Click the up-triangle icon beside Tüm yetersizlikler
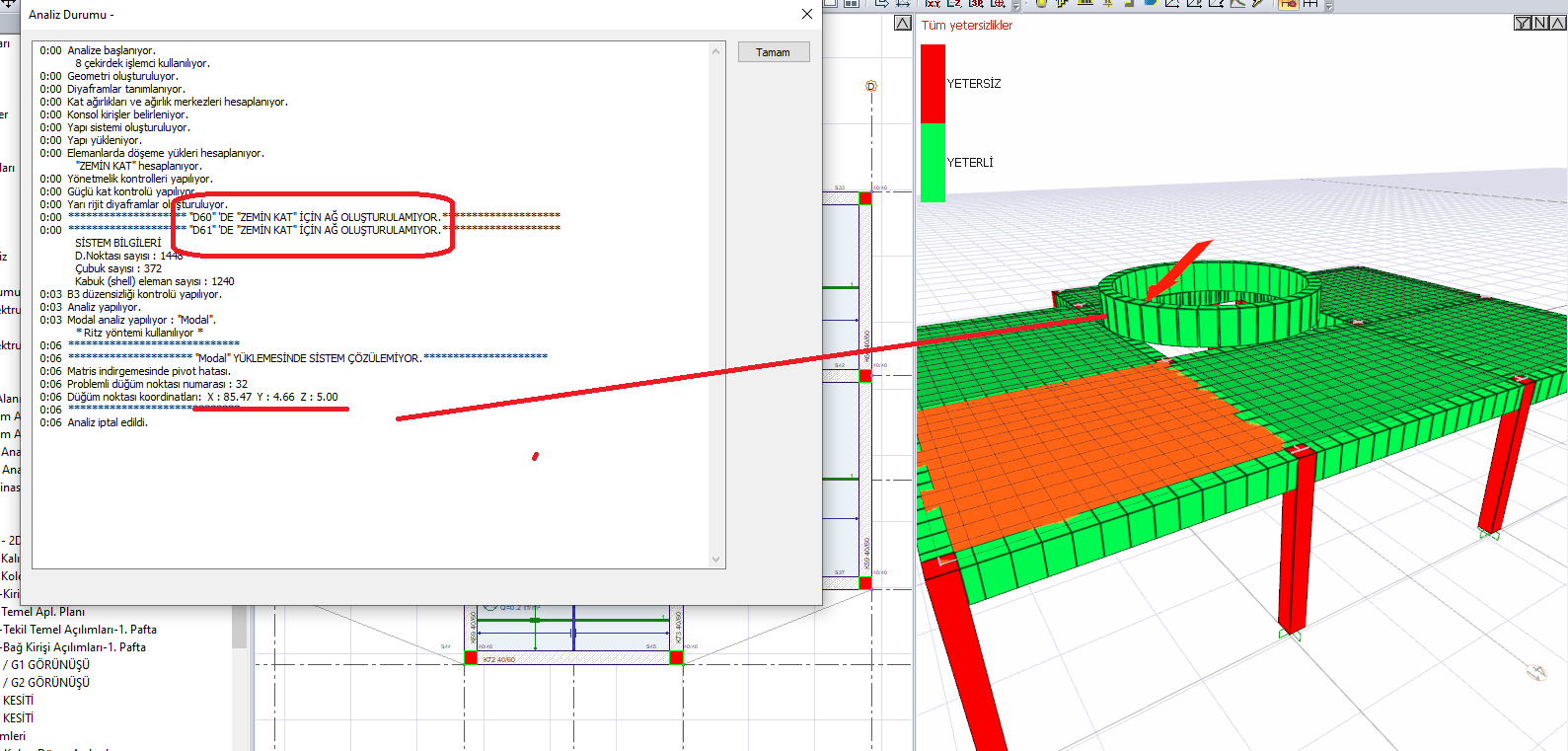1568x751 pixels. [903, 23]
